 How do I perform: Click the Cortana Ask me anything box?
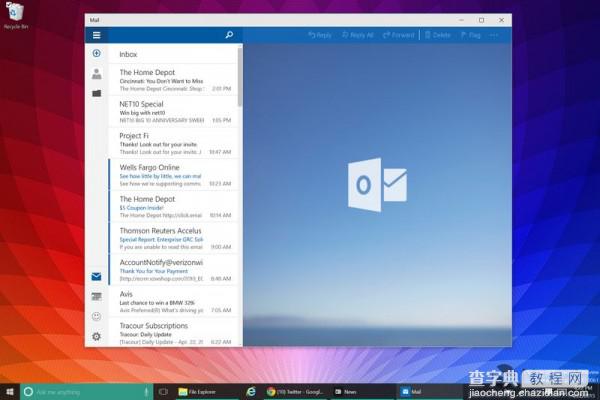click(x=86, y=392)
